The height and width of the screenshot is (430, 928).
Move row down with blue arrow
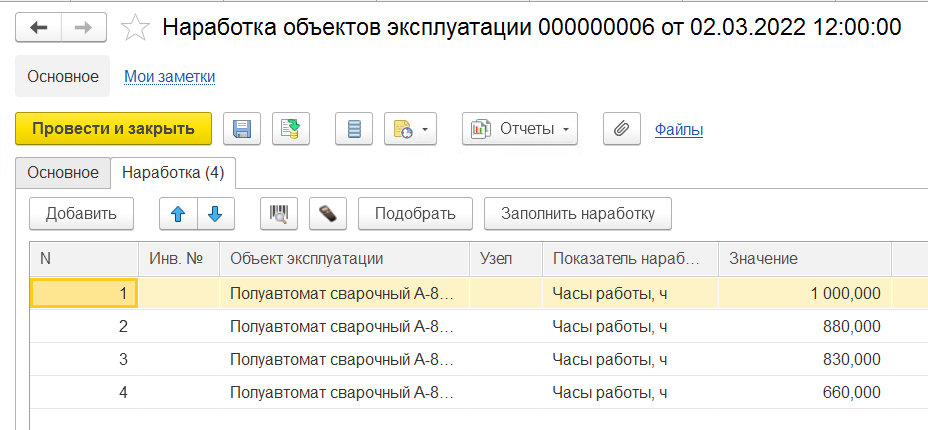(215, 213)
